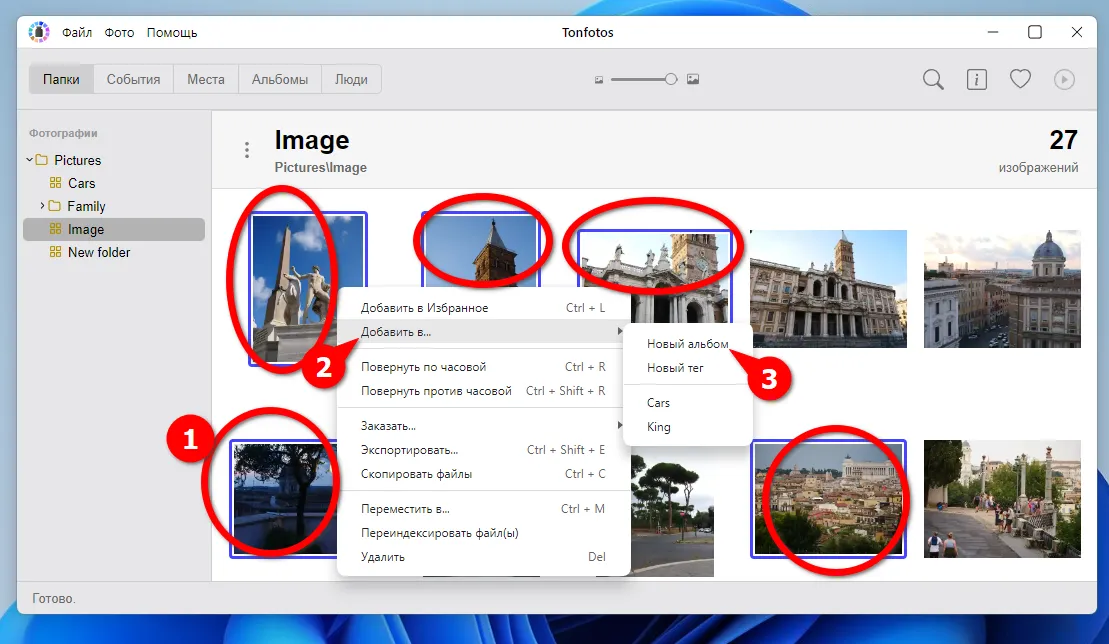Choose Новый альбом from the submenu
This screenshot has height=644, width=1109.
(687, 344)
